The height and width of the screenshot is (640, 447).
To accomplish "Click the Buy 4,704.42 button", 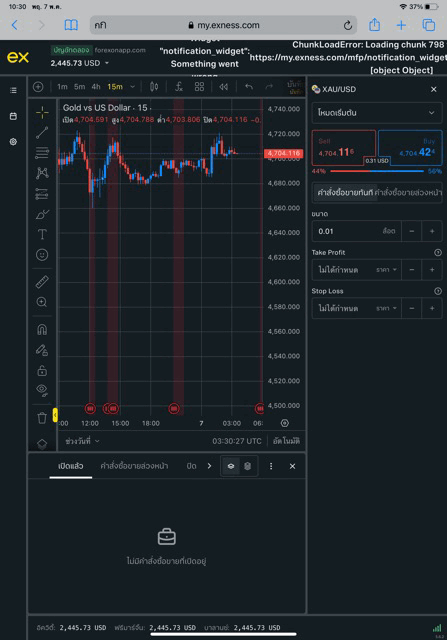I will pyautogui.click(x=411, y=147).
